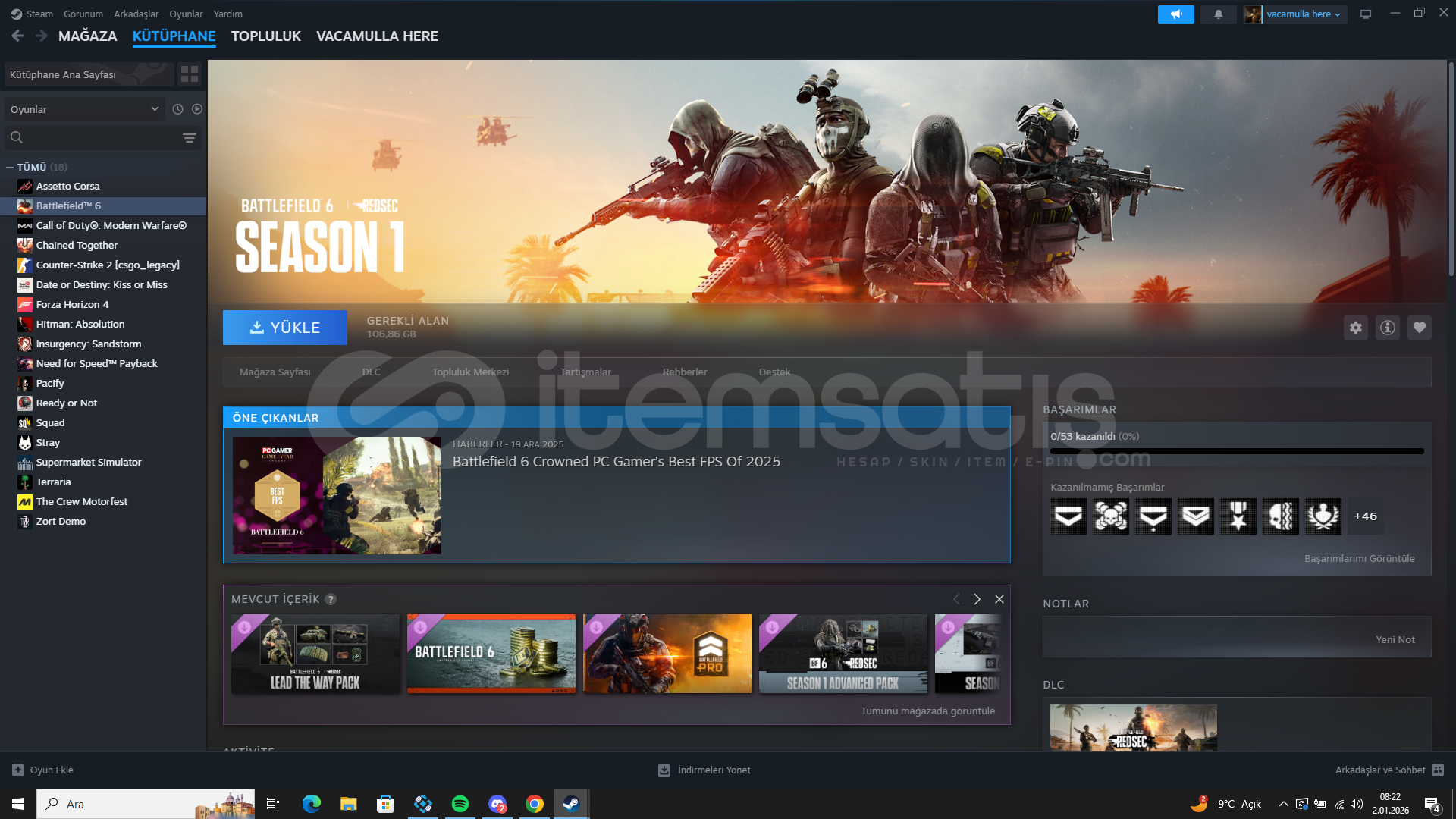Open the Görünüm menu
Viewport: 1456px width, 819px height.
[83, 14]
